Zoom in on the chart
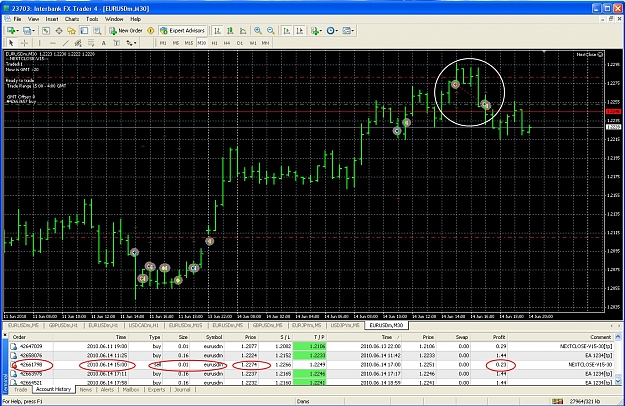Image resolution: width=625 pixels, height=406 pixels. point(258,31)
